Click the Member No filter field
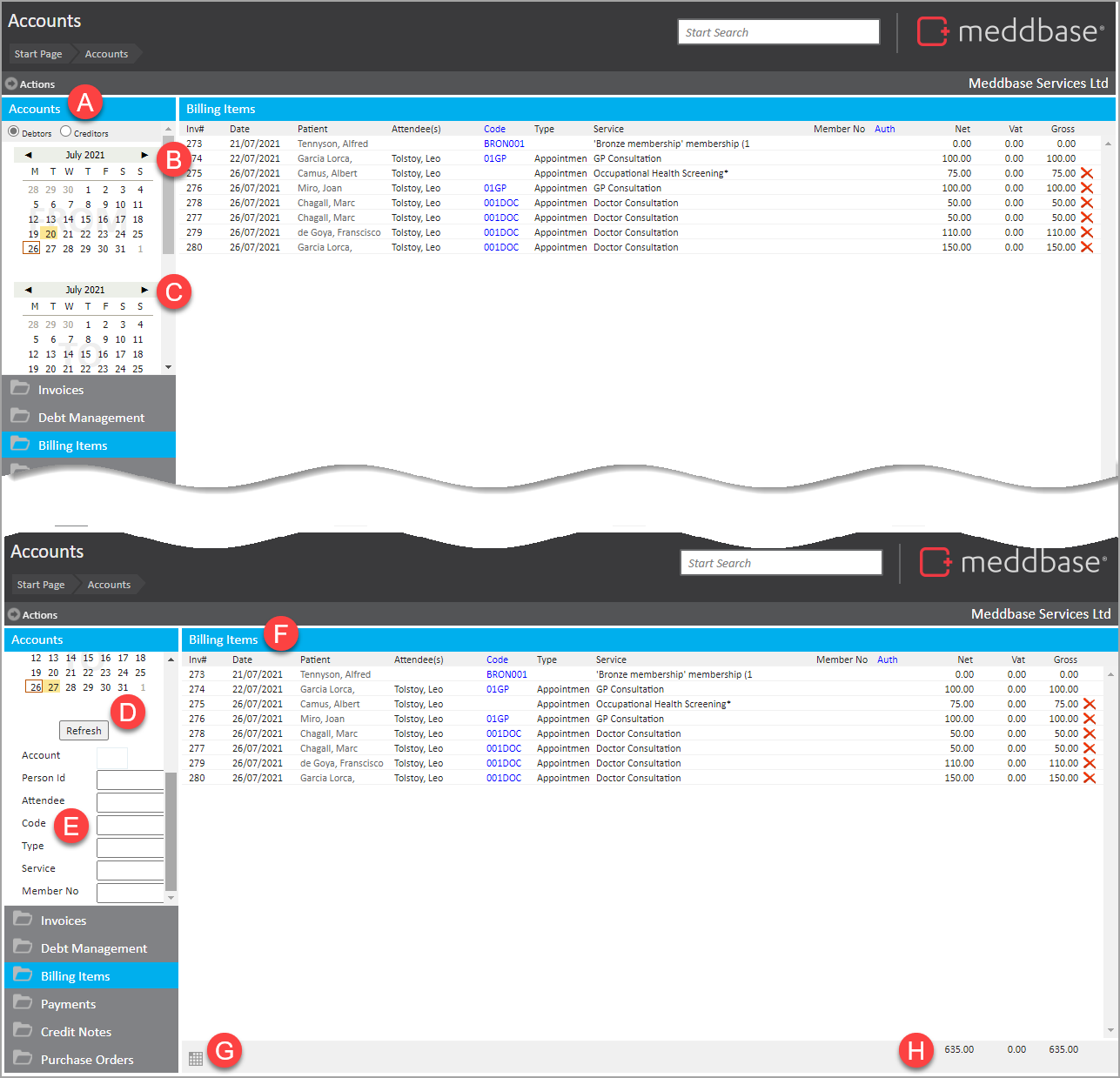Image resolution: width=1120 pixels, height=1078 pixels. (131, 893)
